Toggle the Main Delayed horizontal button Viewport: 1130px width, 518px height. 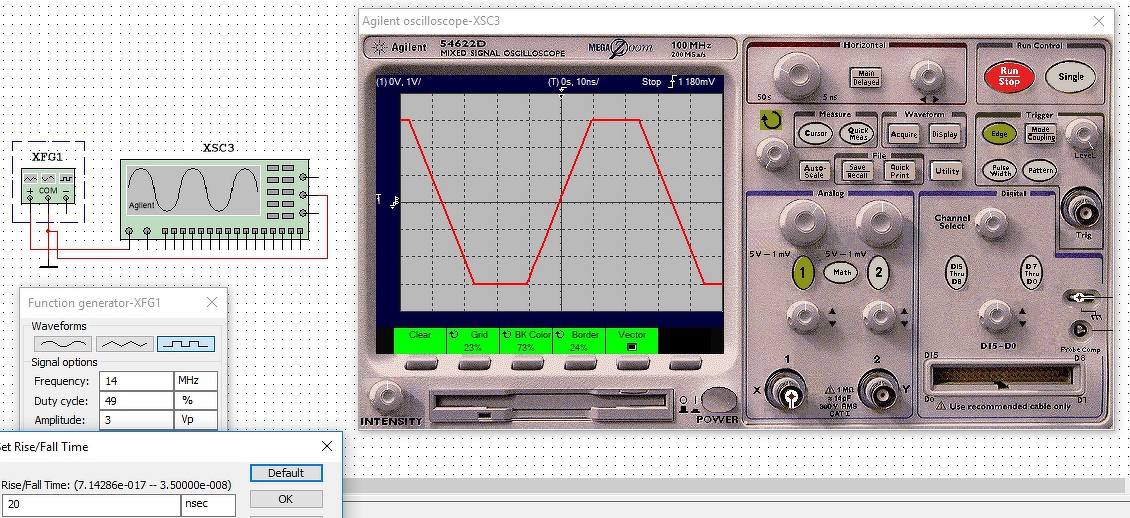(x=866, y=77)
